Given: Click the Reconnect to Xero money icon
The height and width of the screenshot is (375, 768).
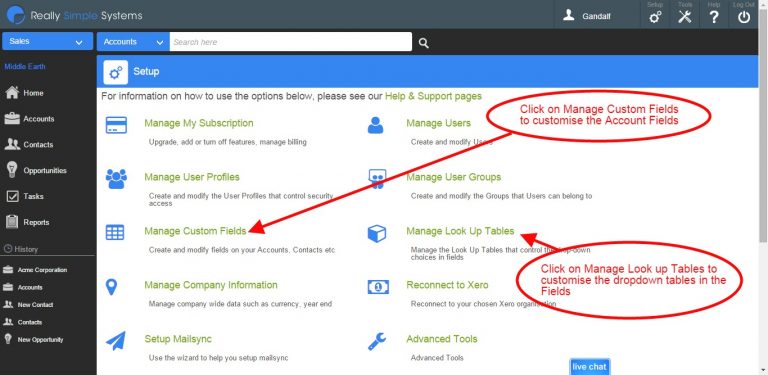Looking at the screenshot, I should pos(378,287).
